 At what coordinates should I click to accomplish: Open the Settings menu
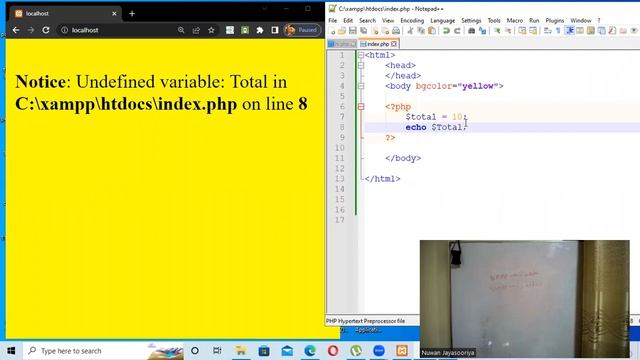click(471, 20)
